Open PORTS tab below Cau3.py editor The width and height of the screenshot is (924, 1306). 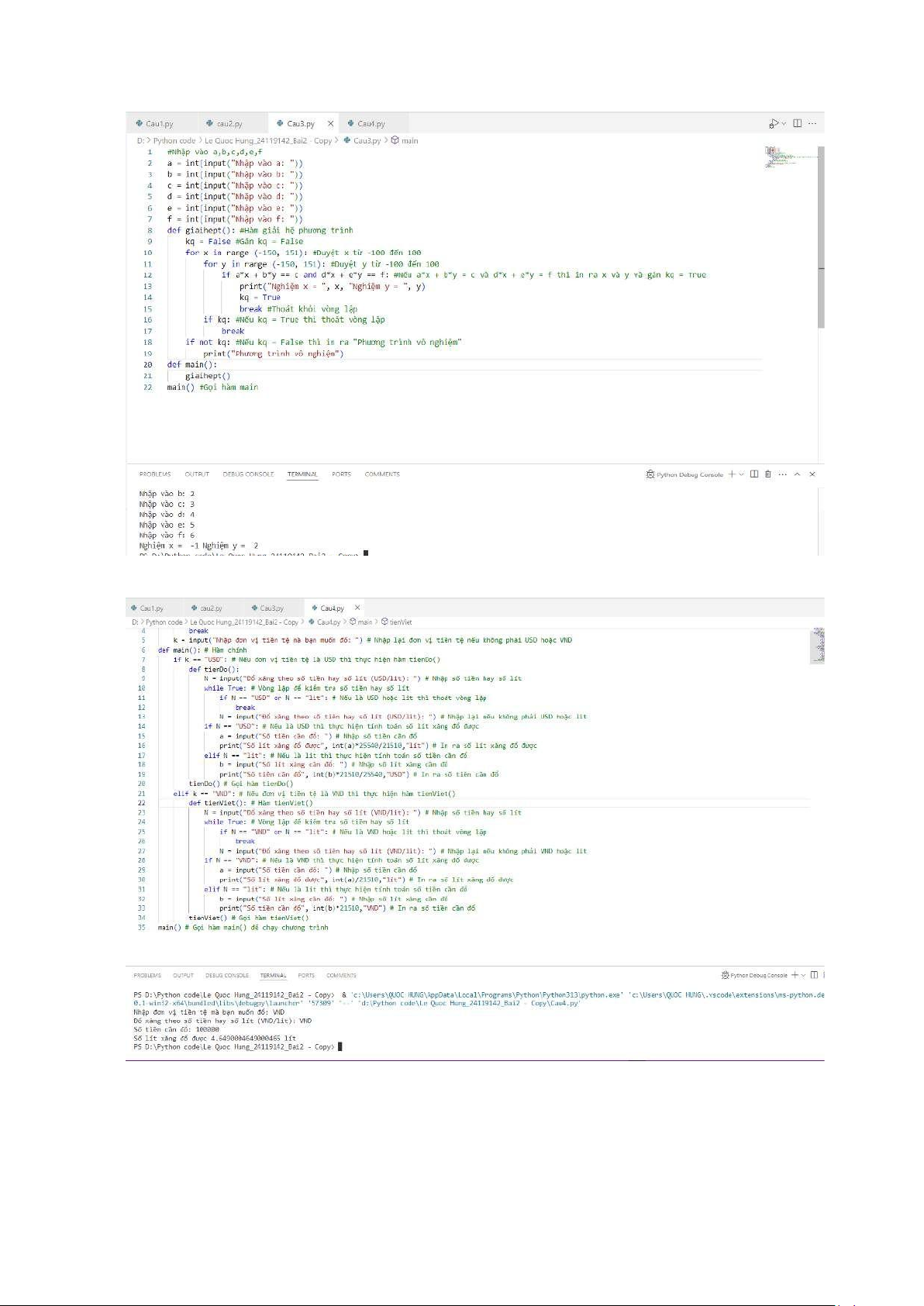(x=341, y=474)
